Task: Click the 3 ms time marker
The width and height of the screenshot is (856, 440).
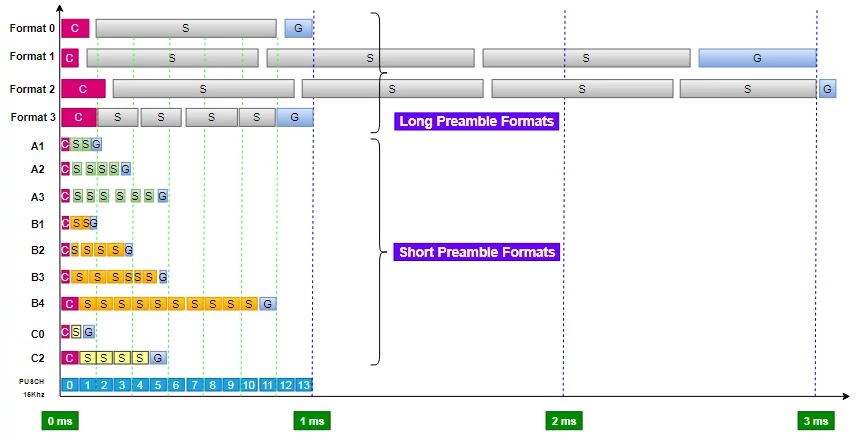Action: click(815, 420)
